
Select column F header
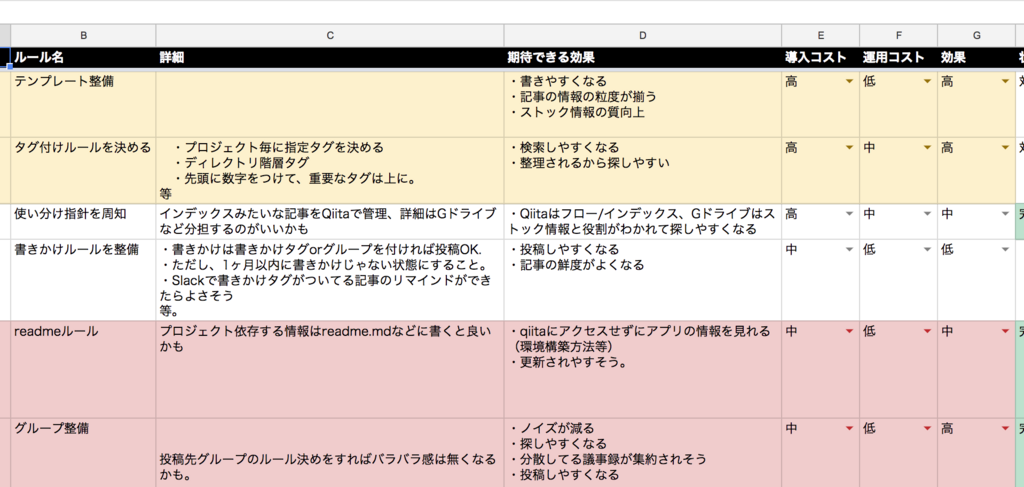(899, 35)
